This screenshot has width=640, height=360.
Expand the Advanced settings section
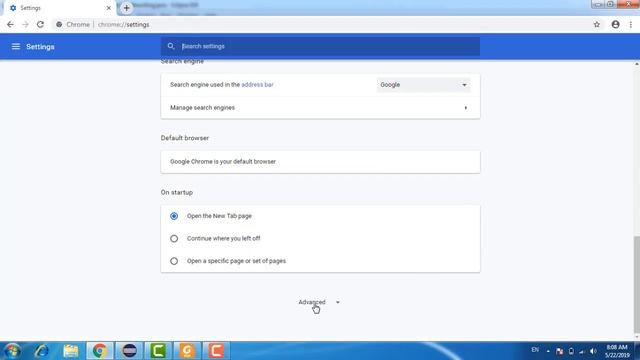(312, 302)
